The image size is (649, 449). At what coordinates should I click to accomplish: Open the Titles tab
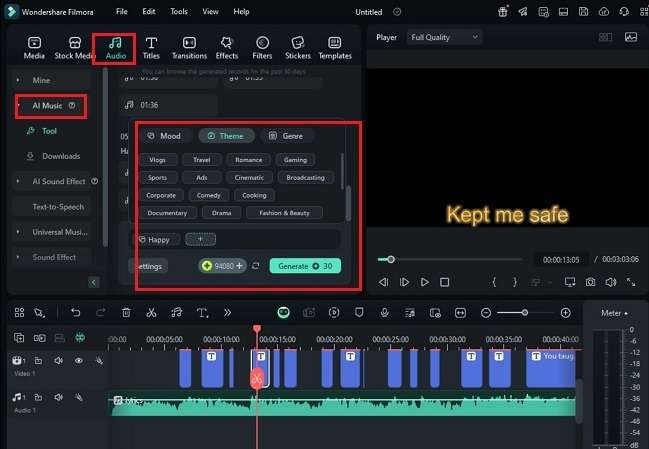151,48
